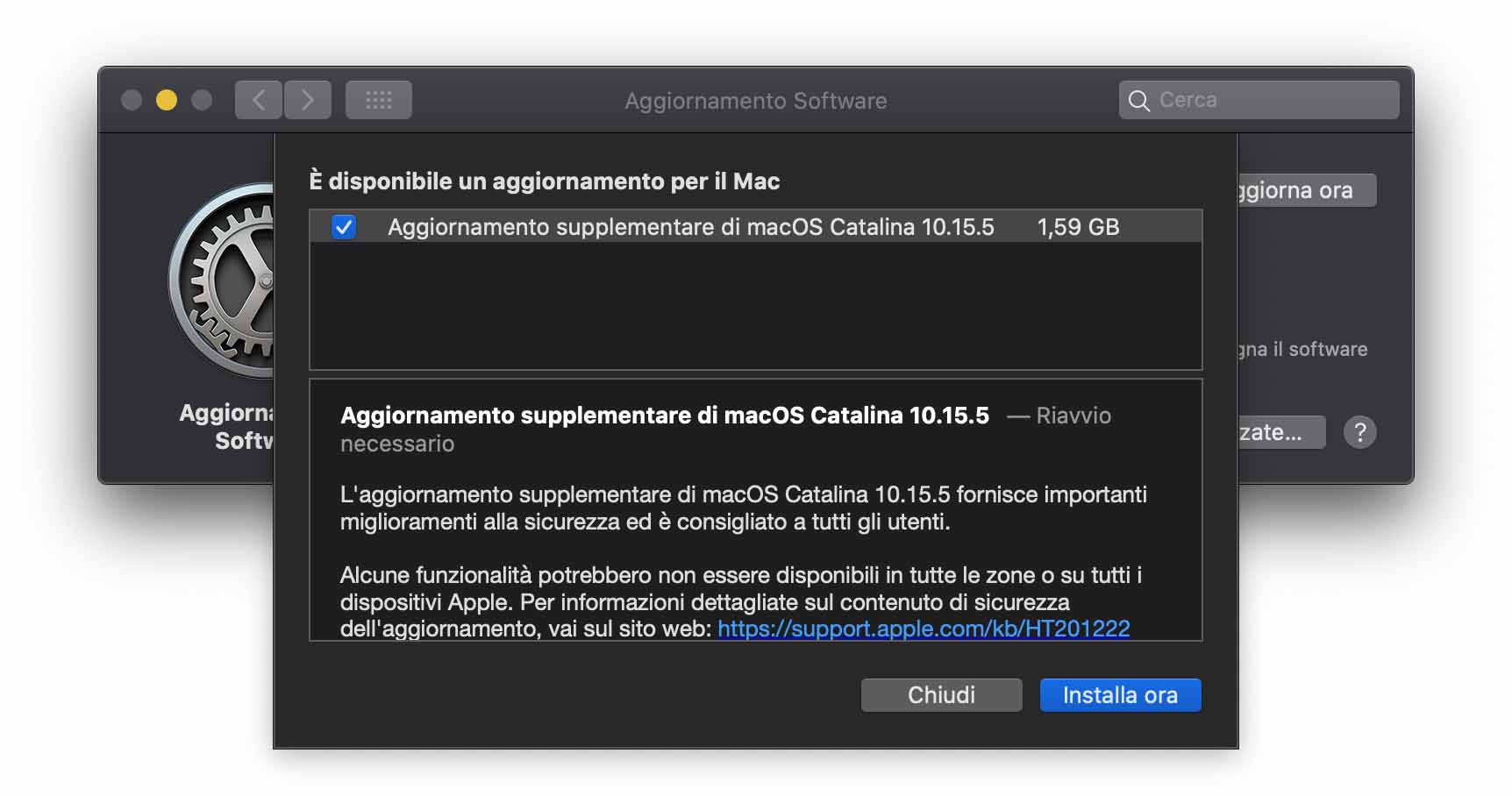Click the 1,59 GB size label
This screenshot has height=796, width=1512.
[x=1078, y=227]
